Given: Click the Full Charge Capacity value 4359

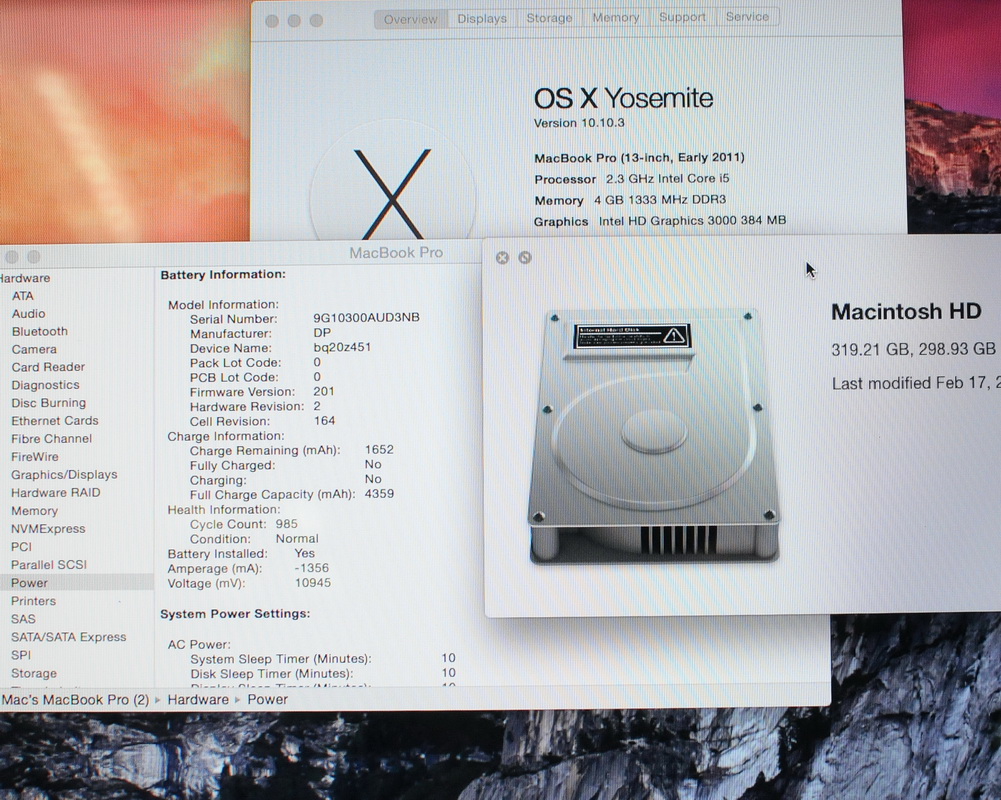Looking at the screenshot, I should click(x=379, y=494).
